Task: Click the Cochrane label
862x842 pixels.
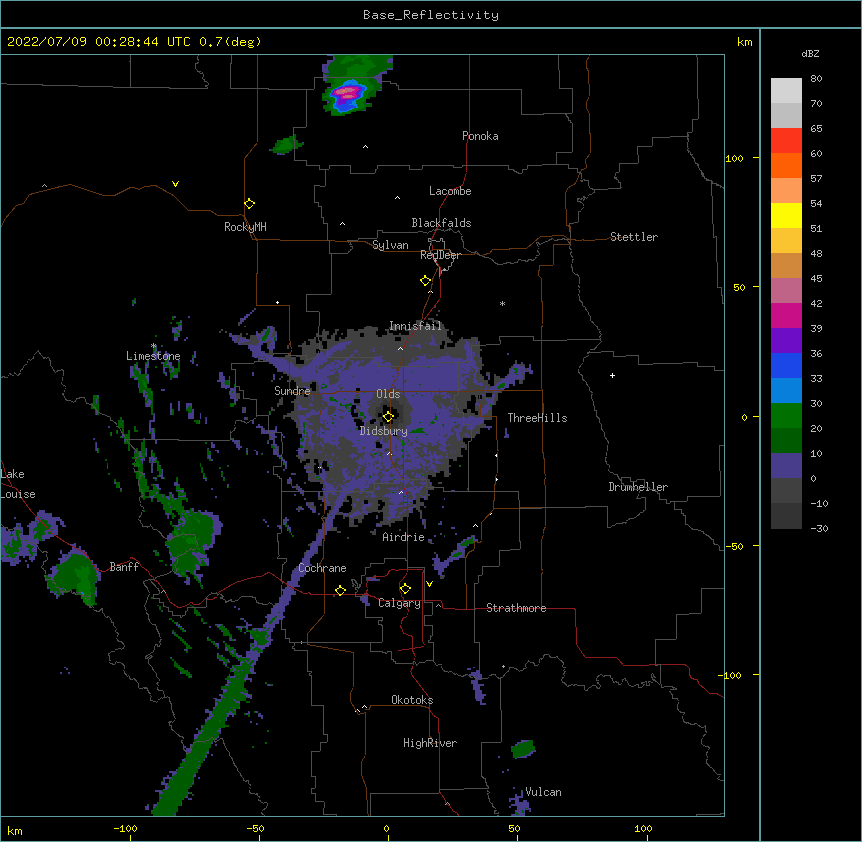Action: point(323,568)
